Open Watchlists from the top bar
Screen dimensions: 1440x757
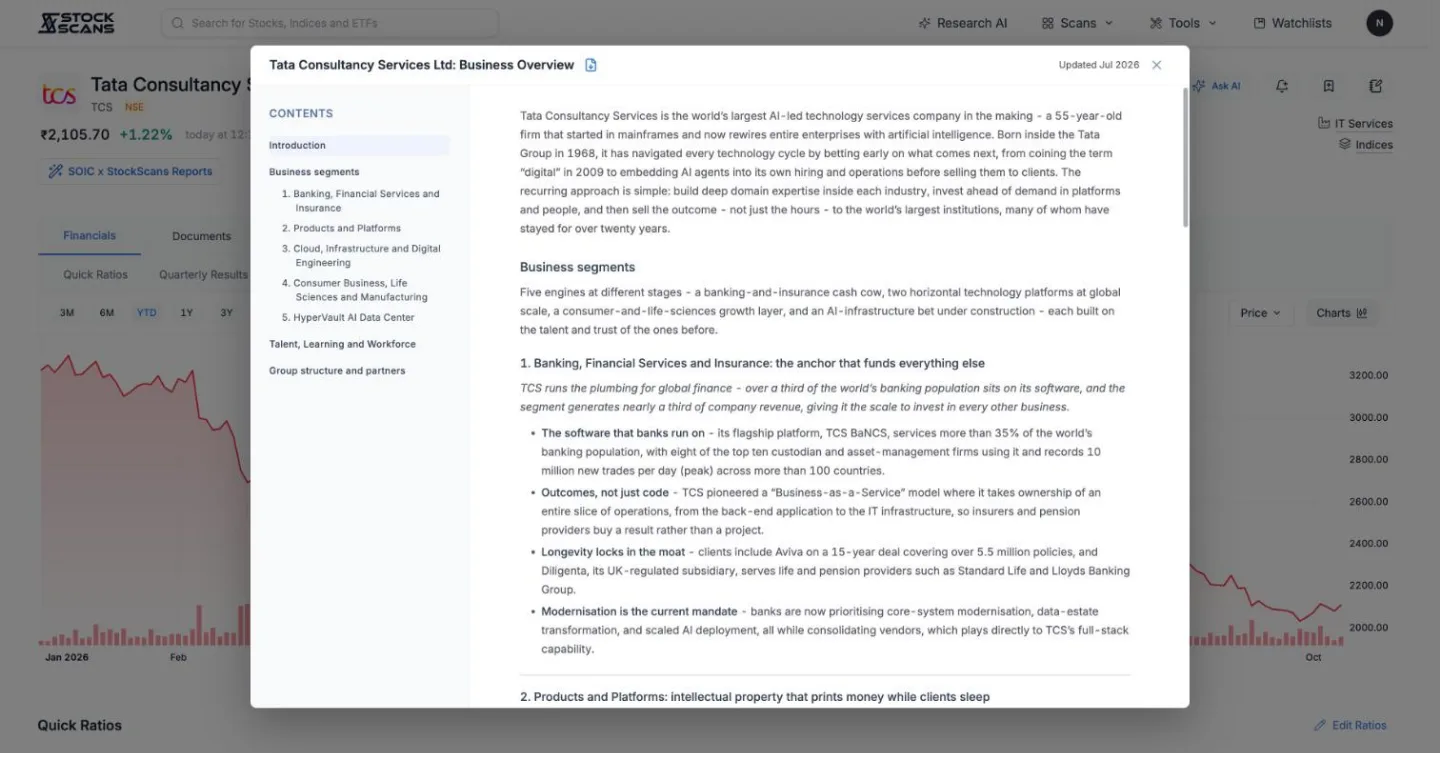point(1292,23)
